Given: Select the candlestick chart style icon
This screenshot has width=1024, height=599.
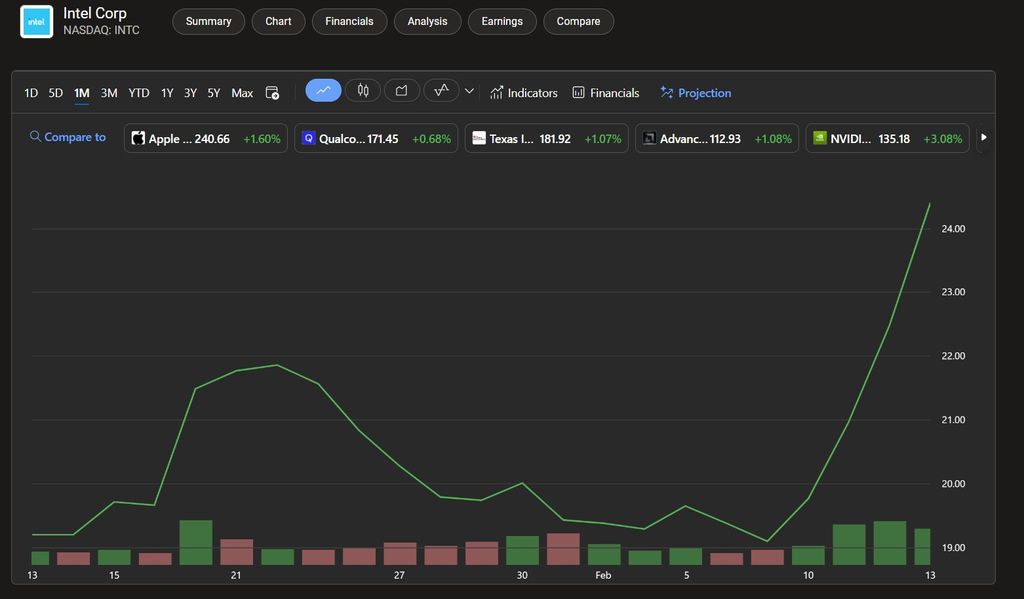Looking at the screenshot, I should tap(362, 90).
